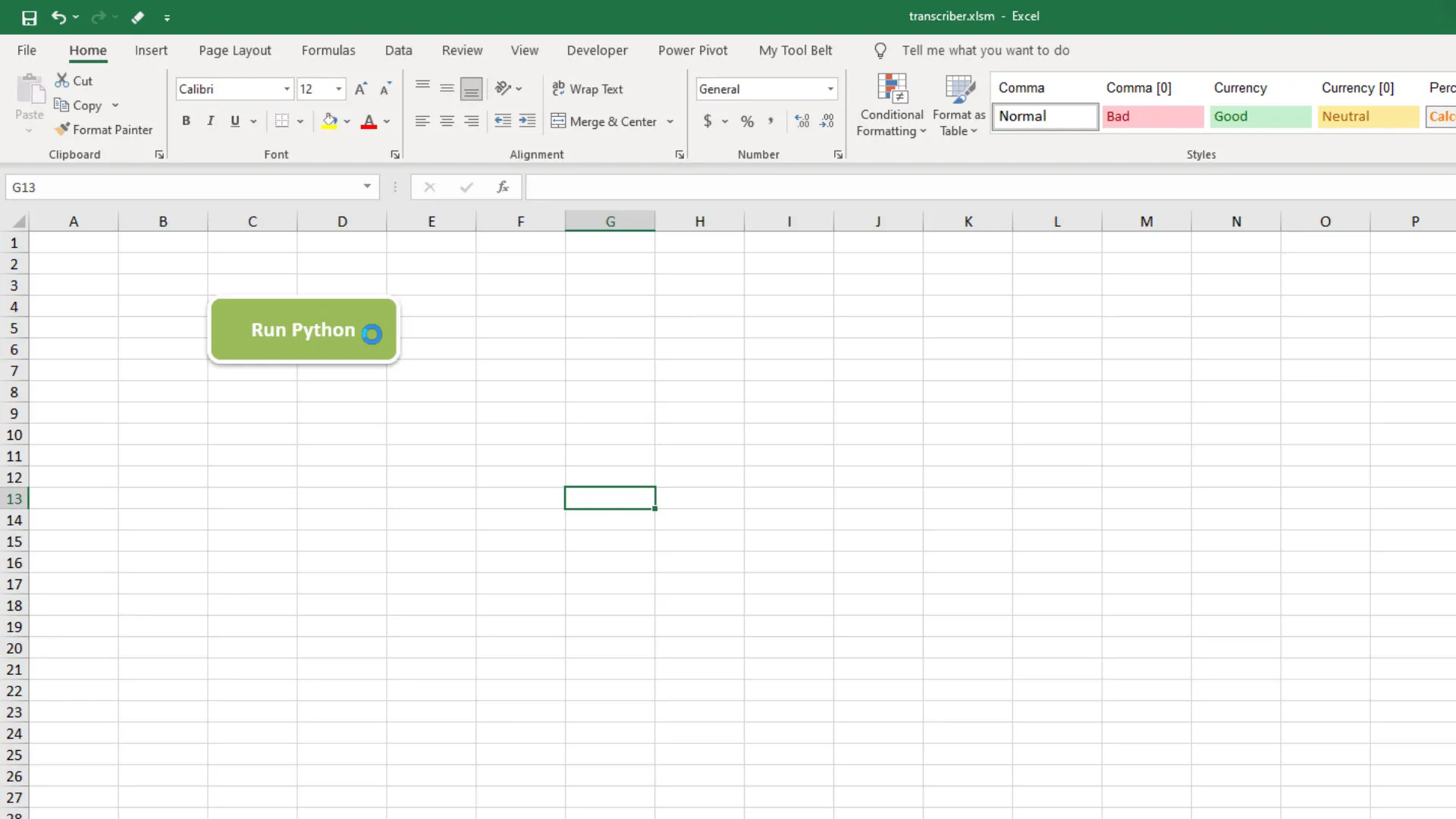The image size is (1456, 819).
Task: Click Tell me what you want to do
Action: [x=985, y=50]
